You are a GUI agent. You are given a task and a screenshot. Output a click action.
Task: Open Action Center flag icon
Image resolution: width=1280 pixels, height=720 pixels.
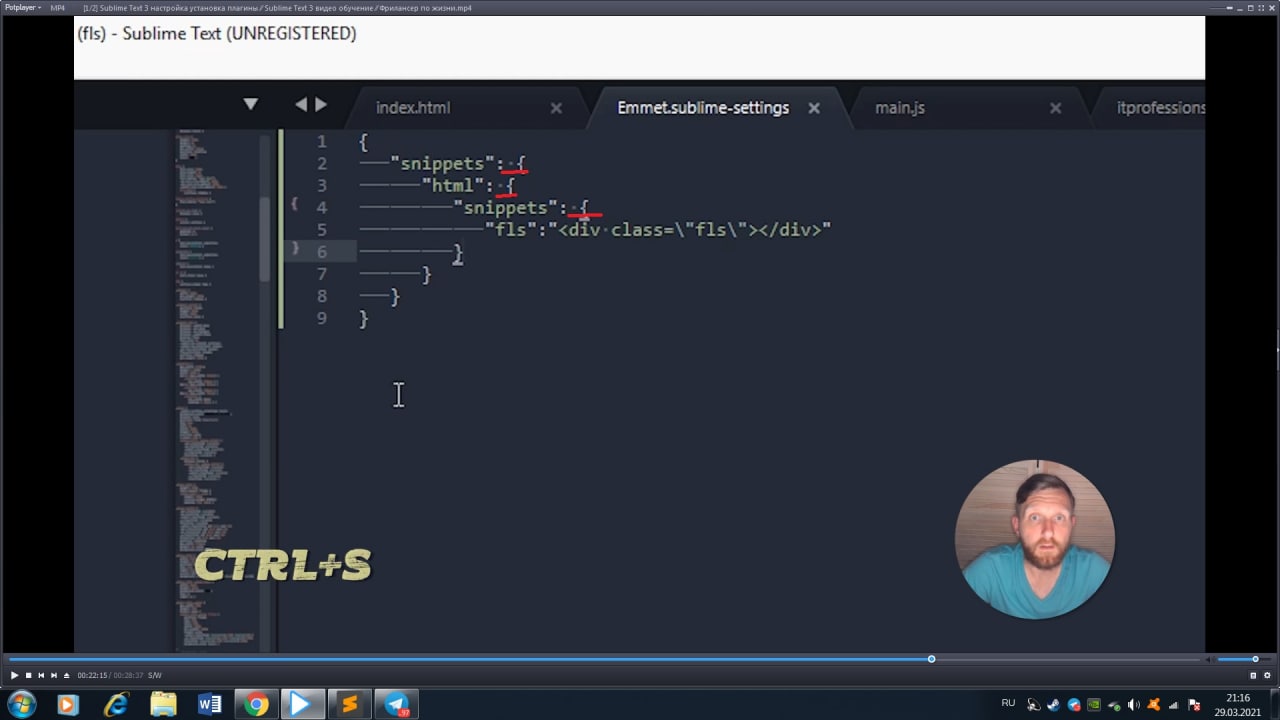[x=1194, y=704]
